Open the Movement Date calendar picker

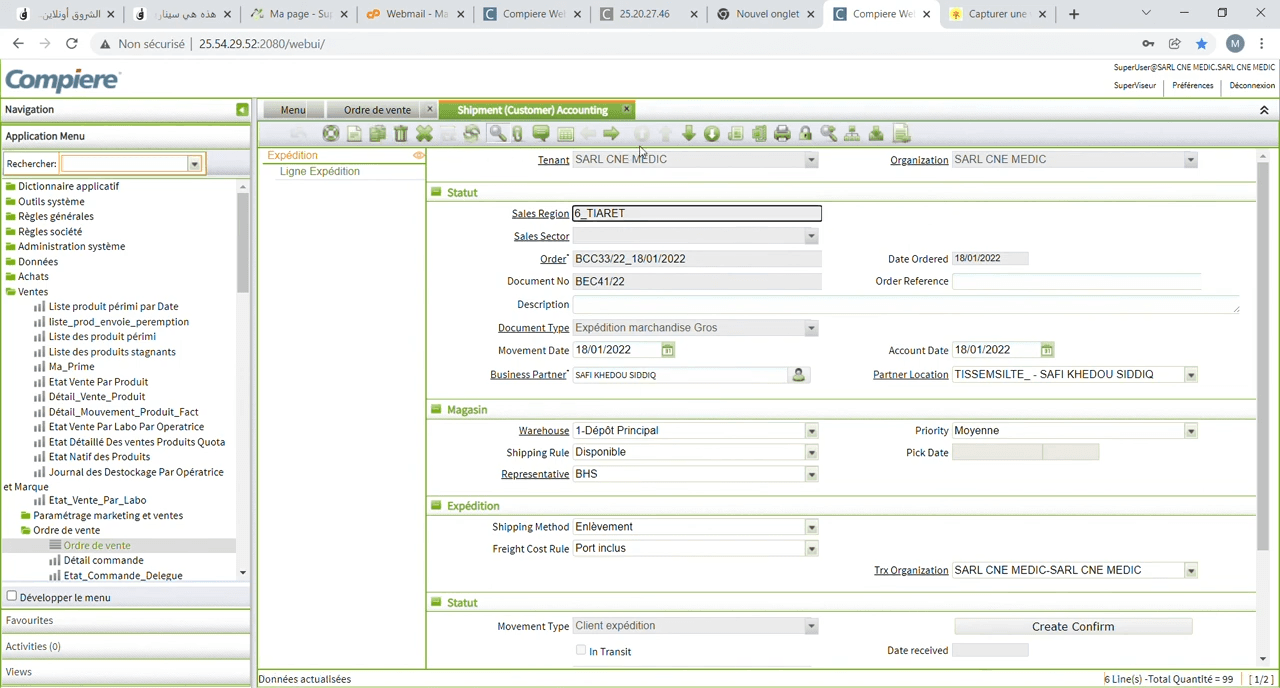(x=667, y=350)
